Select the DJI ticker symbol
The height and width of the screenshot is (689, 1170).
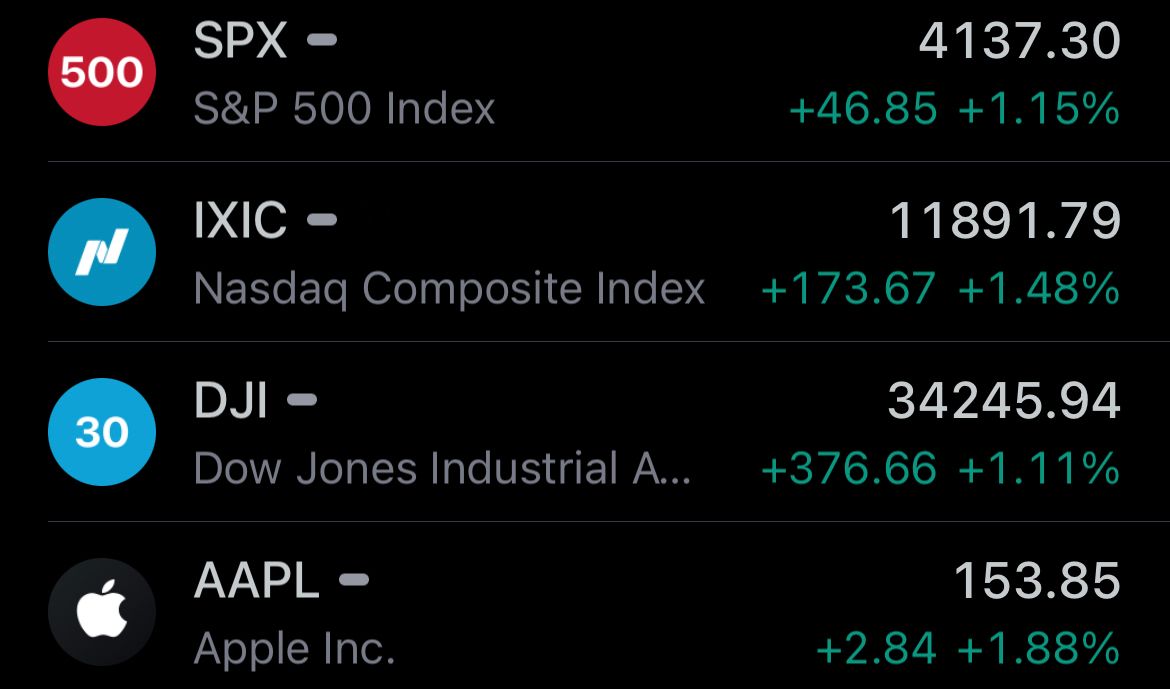pos(231,400)
